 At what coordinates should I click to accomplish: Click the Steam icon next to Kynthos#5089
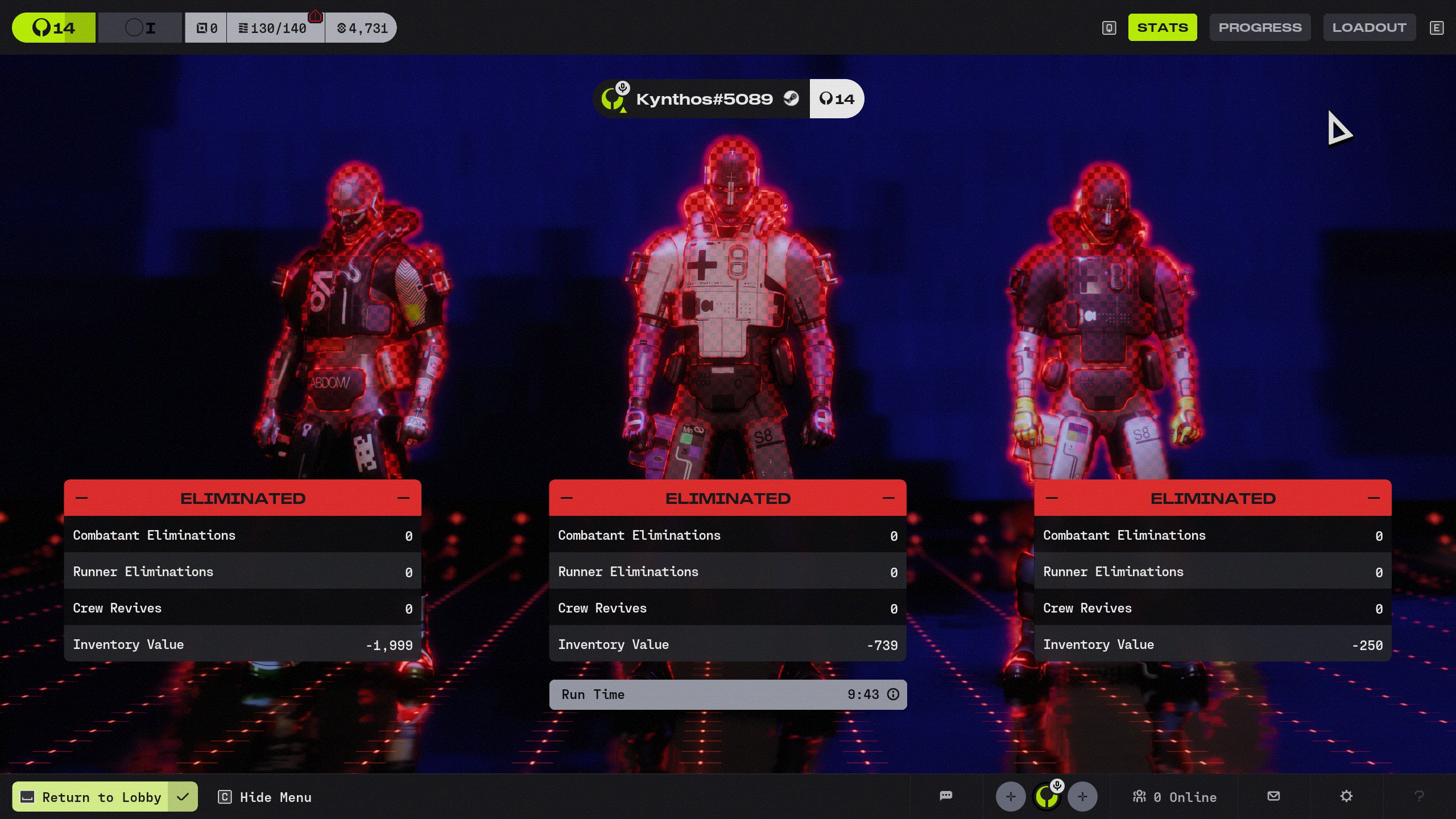click(791, 98)
